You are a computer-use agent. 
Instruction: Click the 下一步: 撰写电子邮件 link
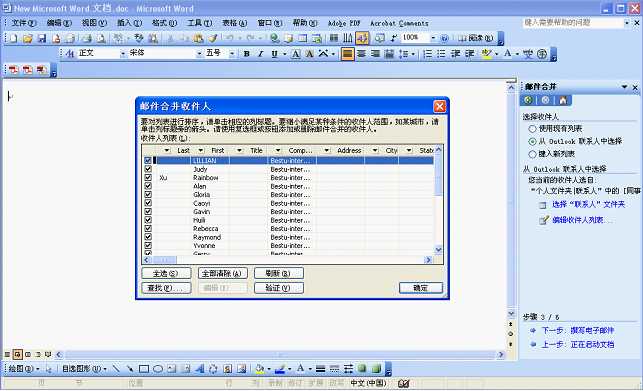[578, 331]
